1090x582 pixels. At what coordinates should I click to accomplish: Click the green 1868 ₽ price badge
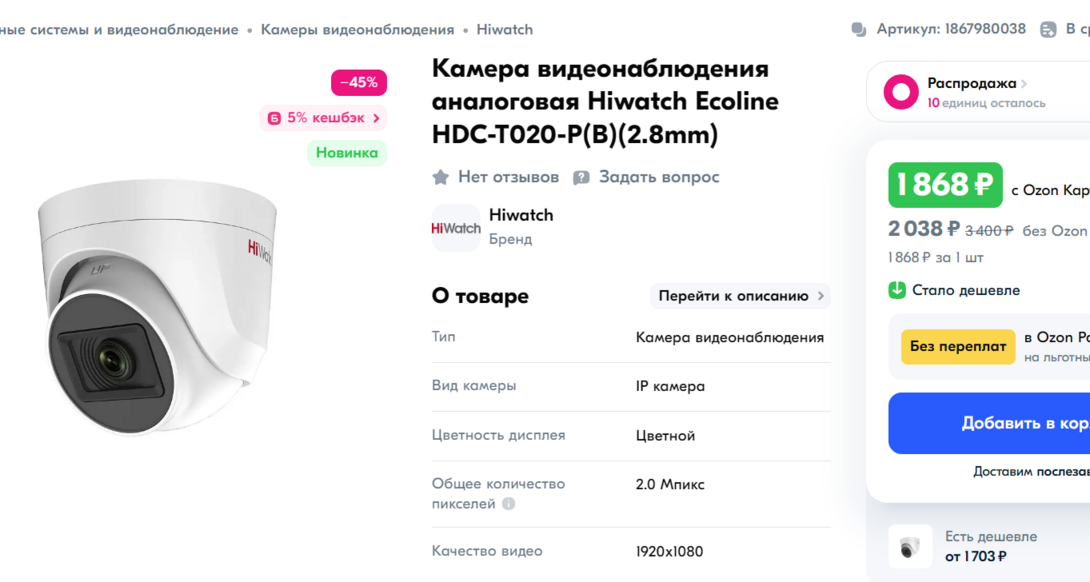click(x=945, y=185)
